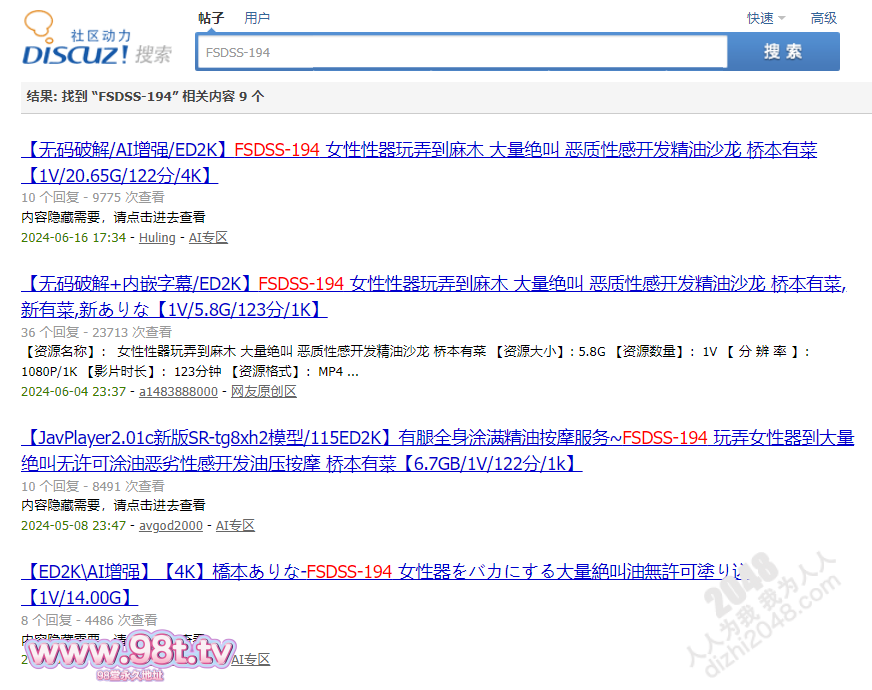872x690 pixels.
Task: Click the Discuz! logo
Action: click(97, 38)
